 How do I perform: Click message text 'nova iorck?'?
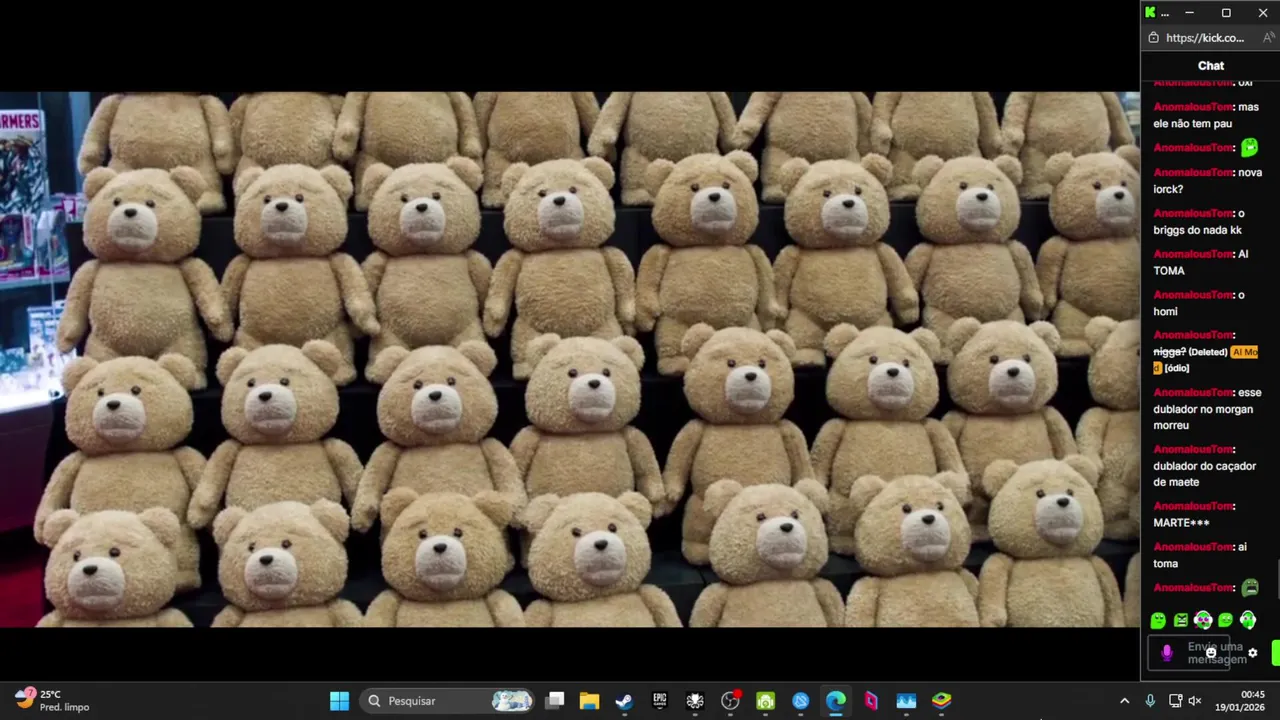click(x=1207, y=181)
